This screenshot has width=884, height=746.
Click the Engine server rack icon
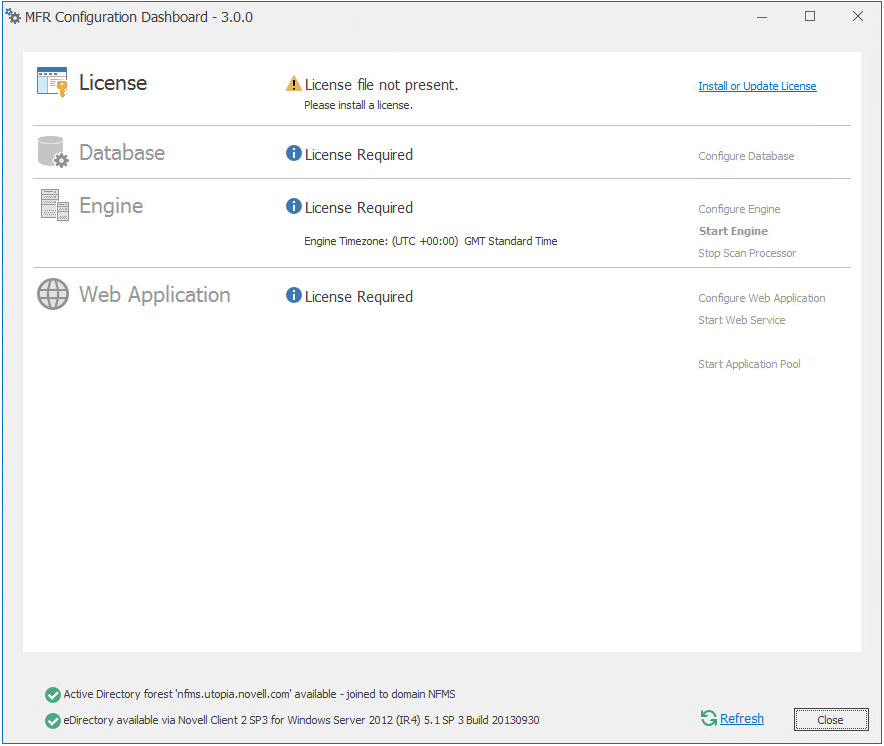click(54, 205)
